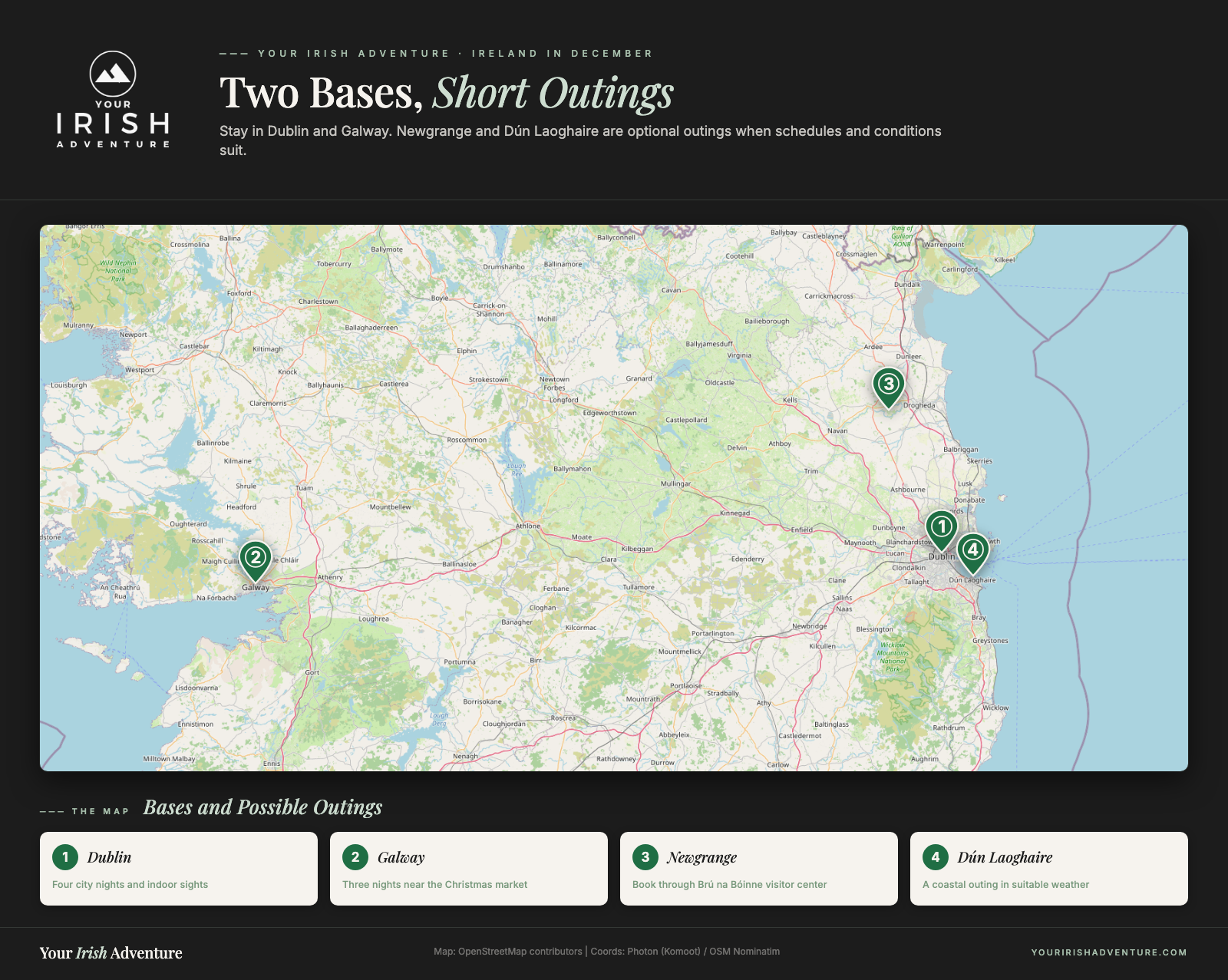The height and width of the screenshot is (980, 1228).
Task: Select map pin 1 over Dublin
Action: (941, 530)
